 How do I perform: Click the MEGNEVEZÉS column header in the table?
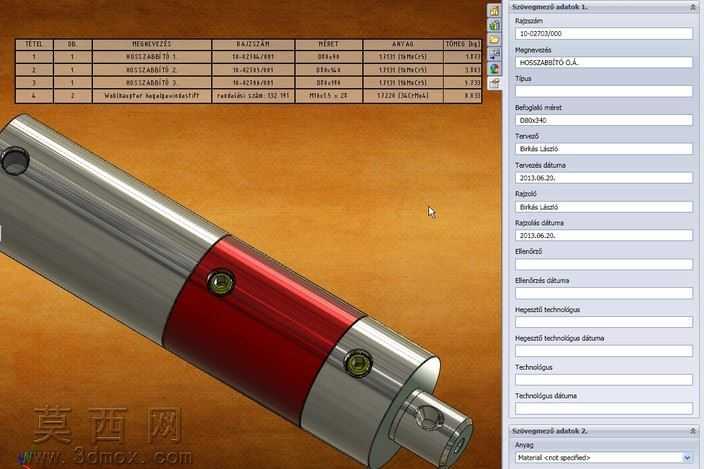click(152, 44)
